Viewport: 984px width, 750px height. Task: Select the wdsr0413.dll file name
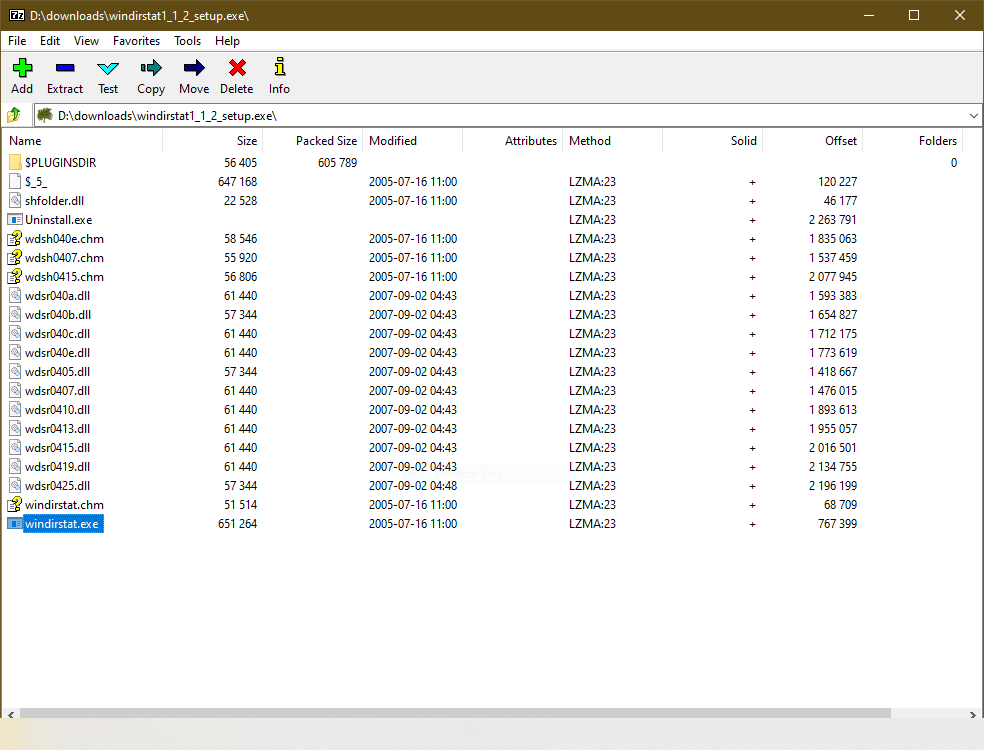(57, 429)
